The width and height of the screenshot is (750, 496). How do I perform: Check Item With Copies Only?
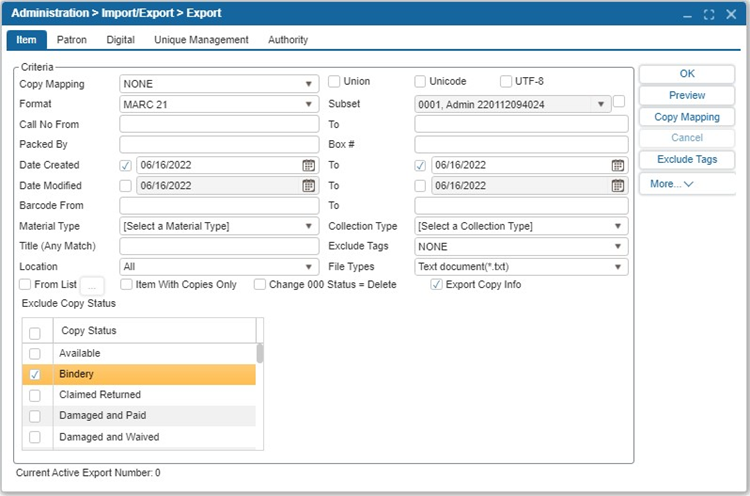[x=126, y=285]
